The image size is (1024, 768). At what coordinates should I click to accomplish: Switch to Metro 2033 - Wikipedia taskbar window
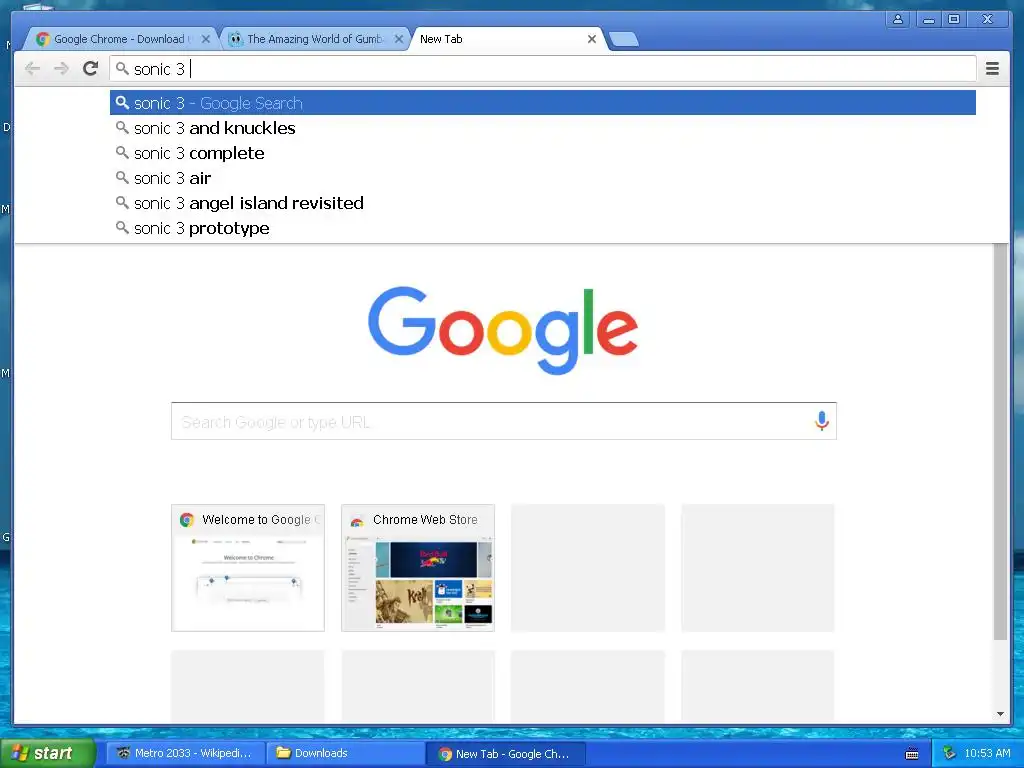coord(185,753)
